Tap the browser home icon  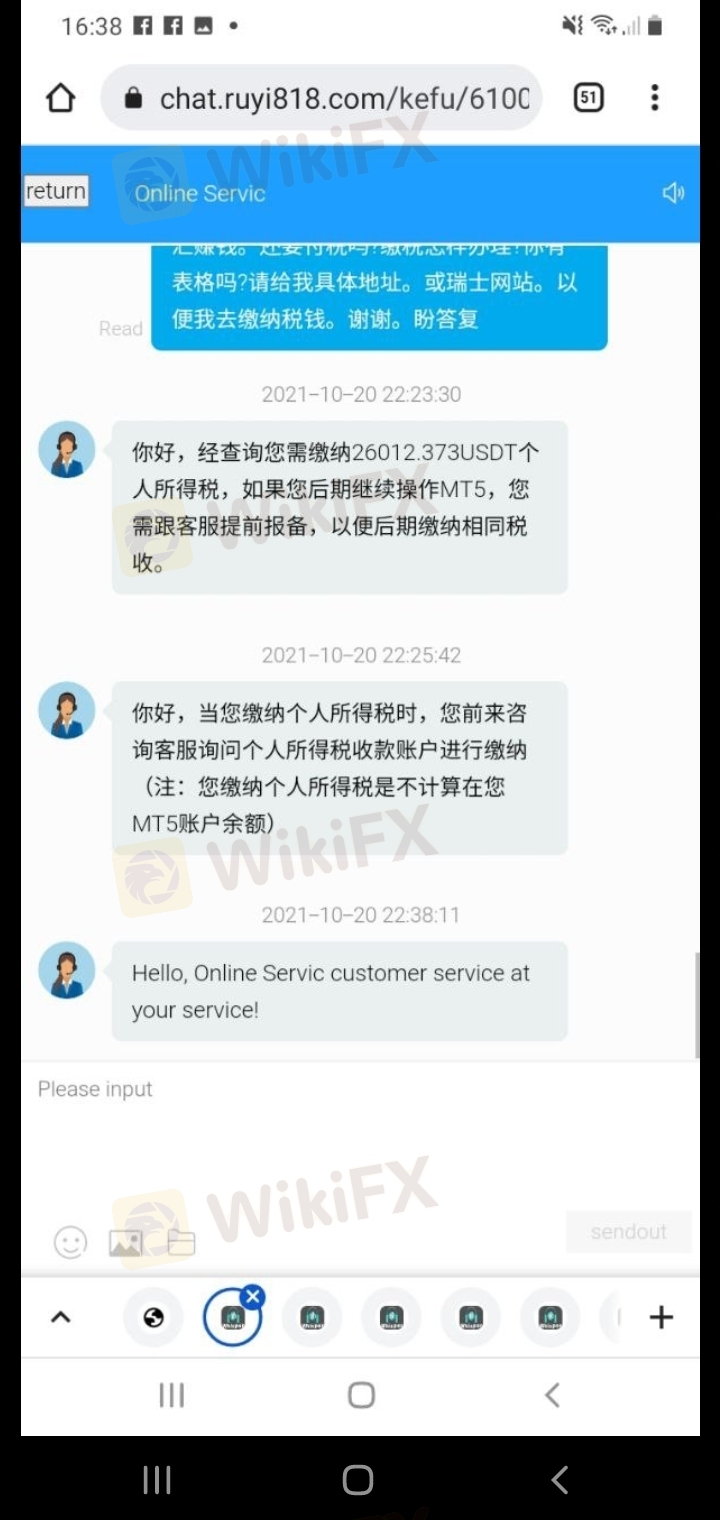tap(61, 97)
